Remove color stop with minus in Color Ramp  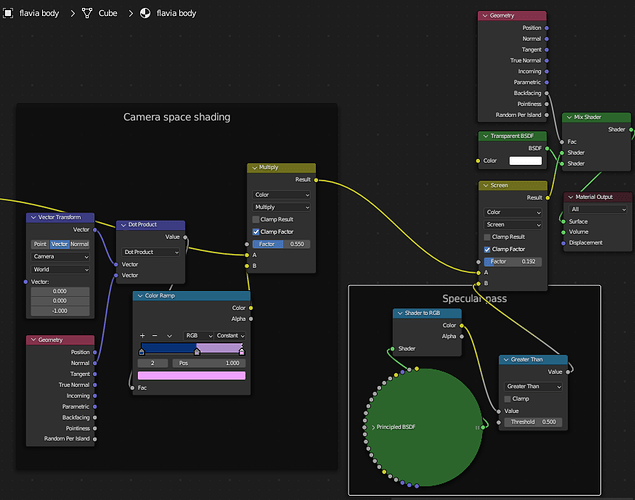point(155,336)
